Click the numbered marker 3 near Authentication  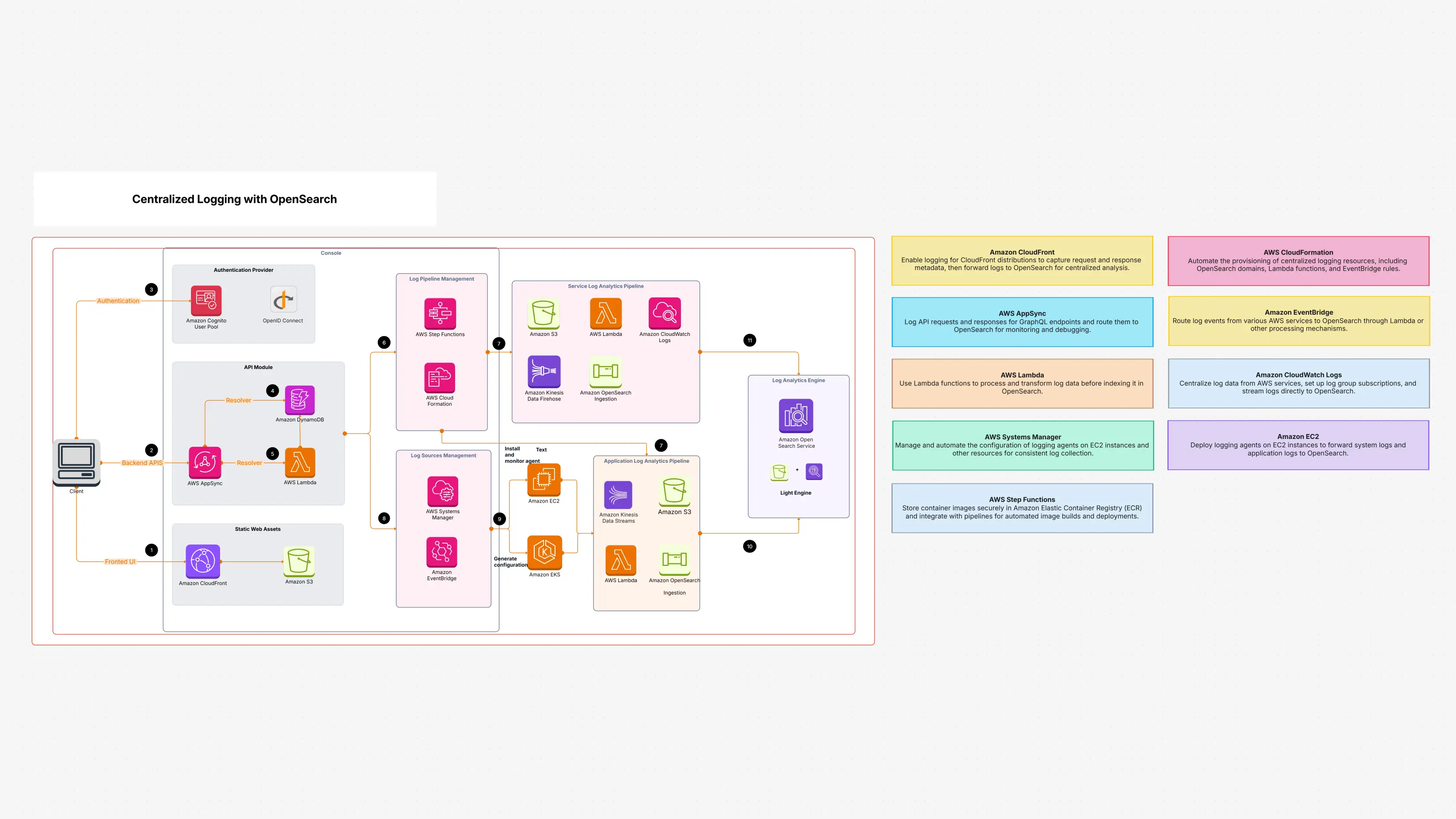[151, 289]
